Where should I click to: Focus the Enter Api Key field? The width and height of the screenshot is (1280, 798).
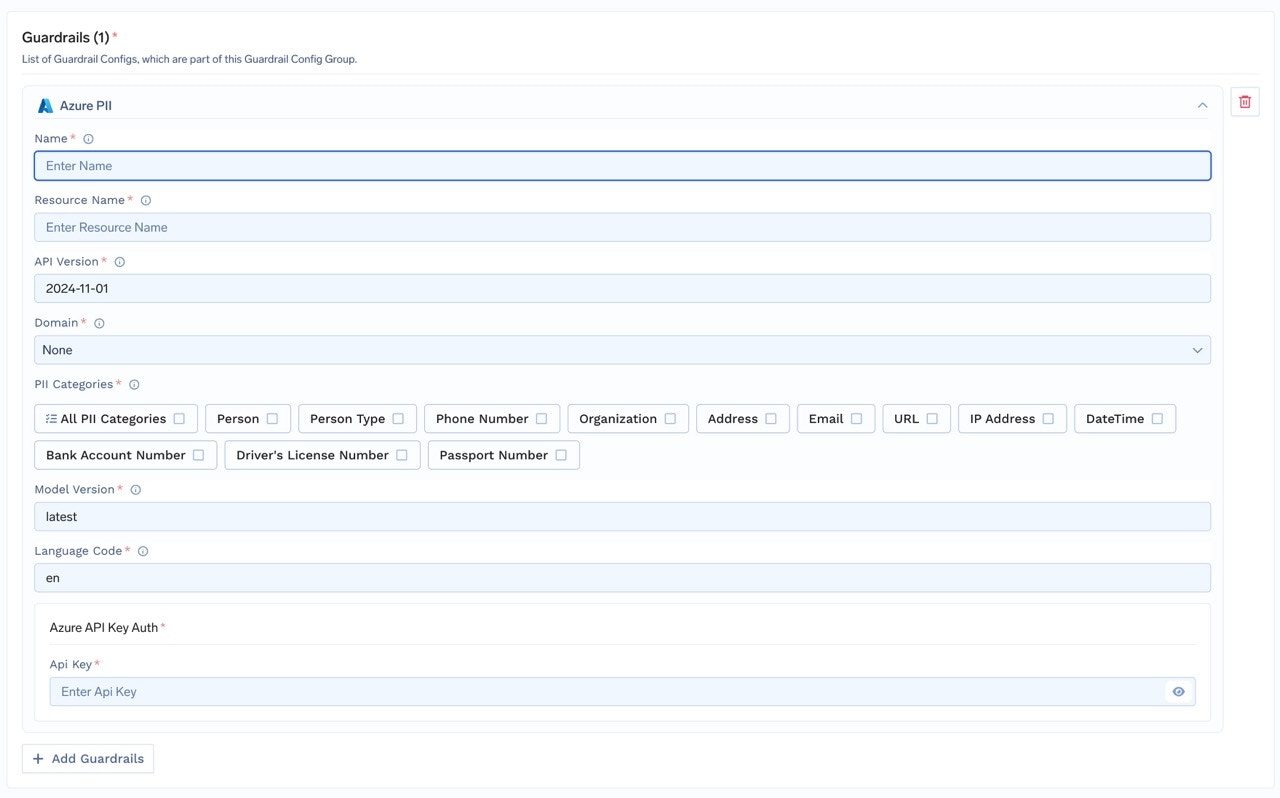click(x=622, y=692)
